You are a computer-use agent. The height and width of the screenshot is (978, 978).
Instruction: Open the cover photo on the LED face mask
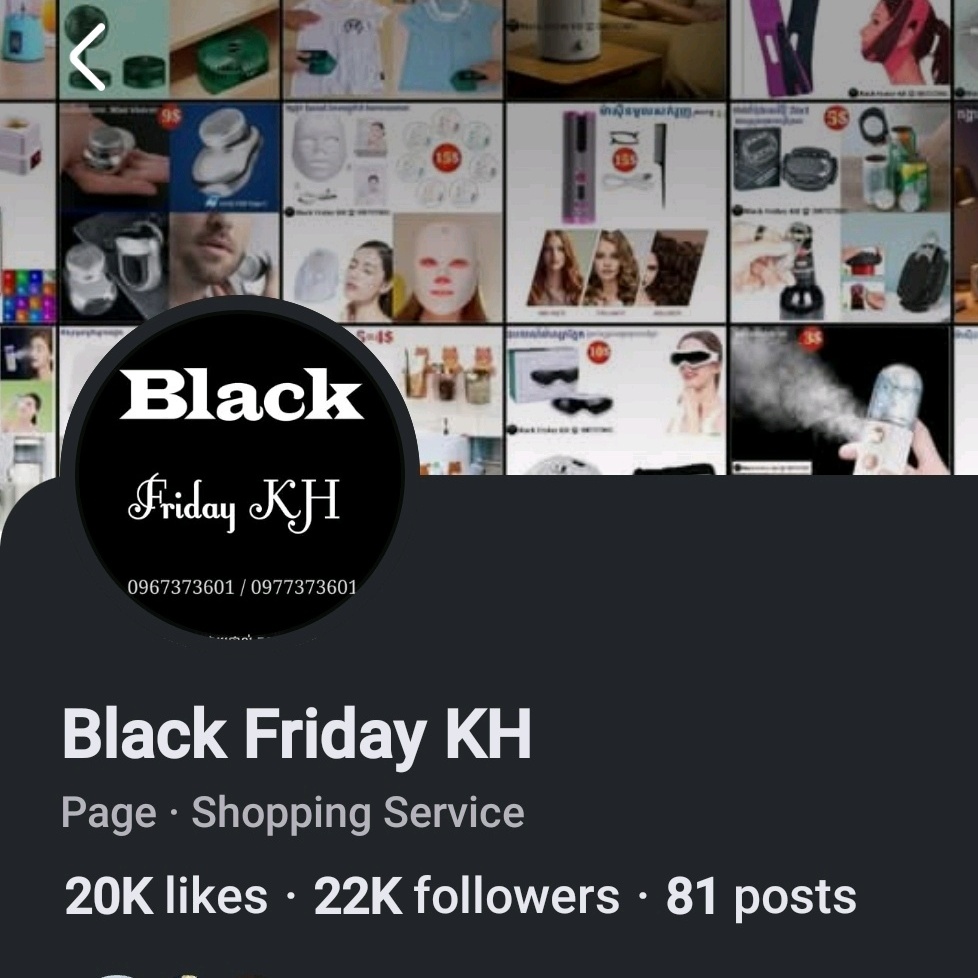[x=392, y=213]
